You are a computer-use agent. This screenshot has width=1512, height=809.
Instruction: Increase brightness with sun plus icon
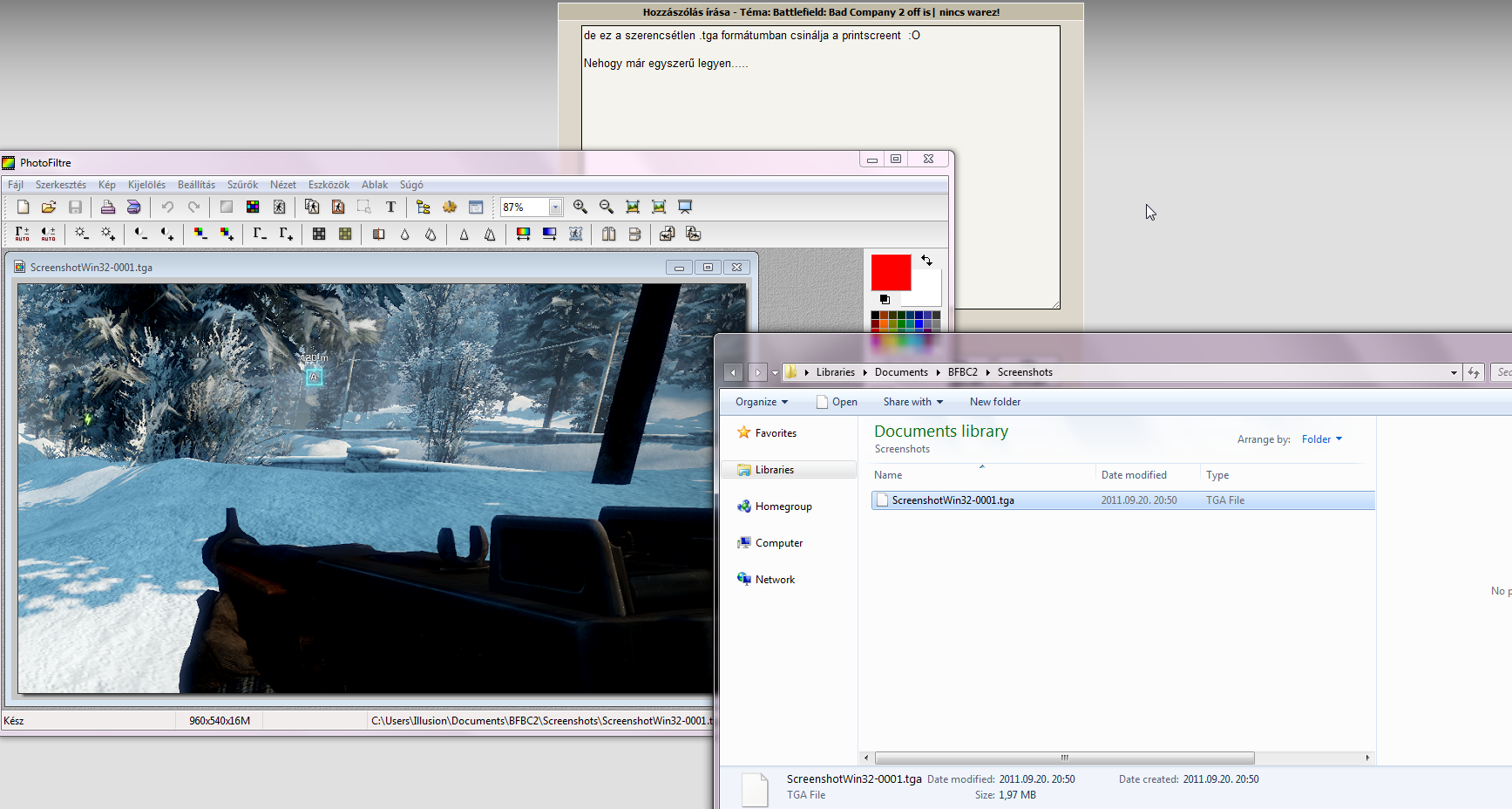pyautogui.click(x=108, y=234)
